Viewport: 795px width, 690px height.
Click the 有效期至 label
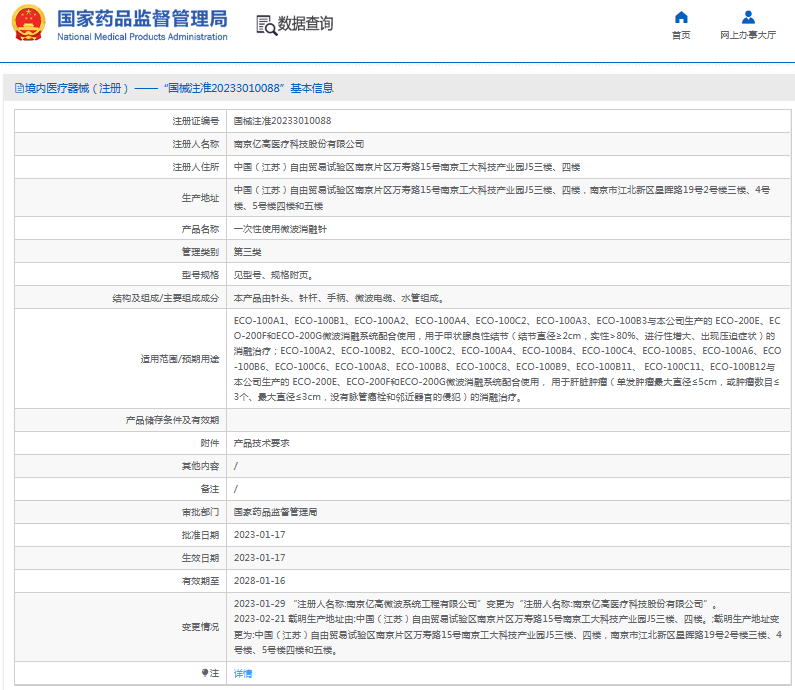(x=200, y=581)
